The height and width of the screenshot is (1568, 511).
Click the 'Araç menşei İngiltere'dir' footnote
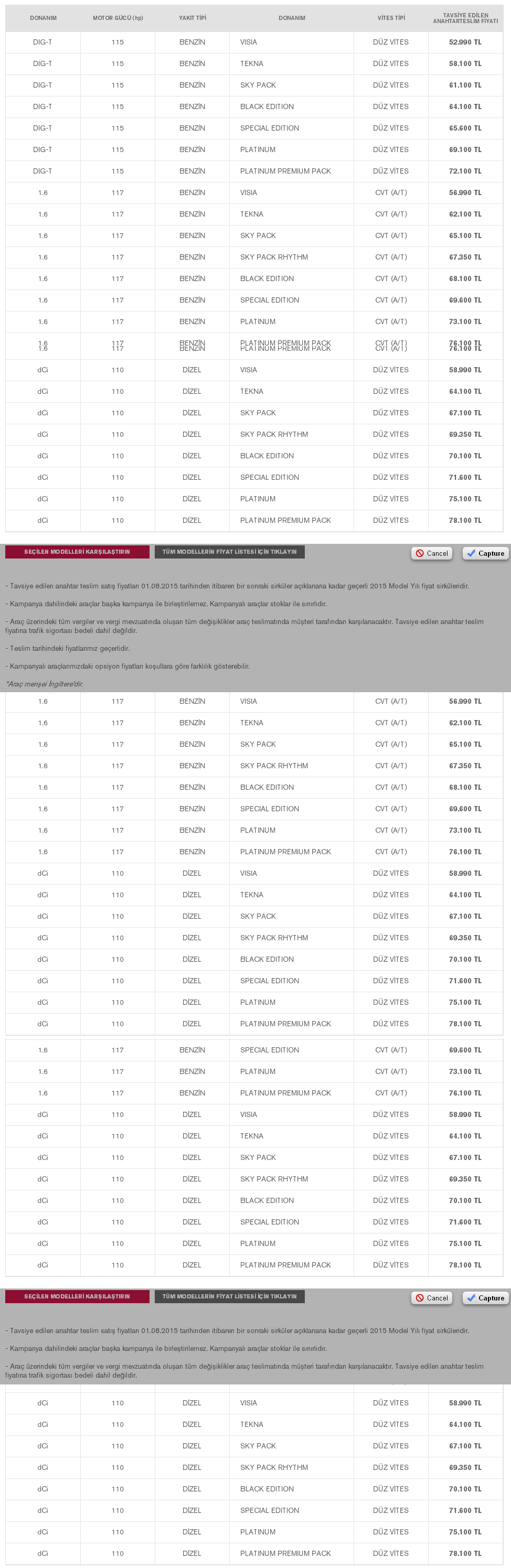click(x=45, y=683)
